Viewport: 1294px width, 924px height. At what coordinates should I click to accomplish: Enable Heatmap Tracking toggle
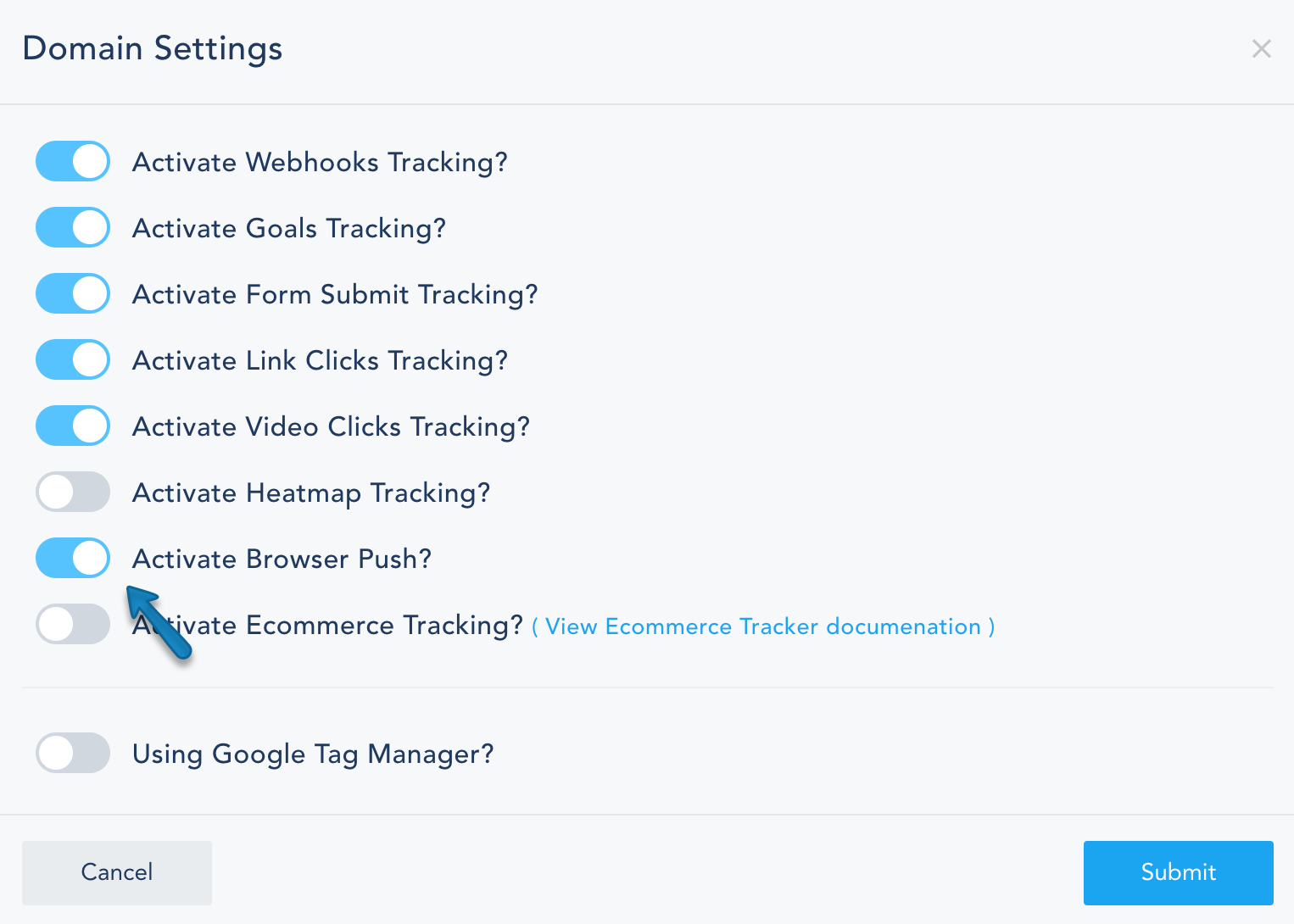coord(73,492)
